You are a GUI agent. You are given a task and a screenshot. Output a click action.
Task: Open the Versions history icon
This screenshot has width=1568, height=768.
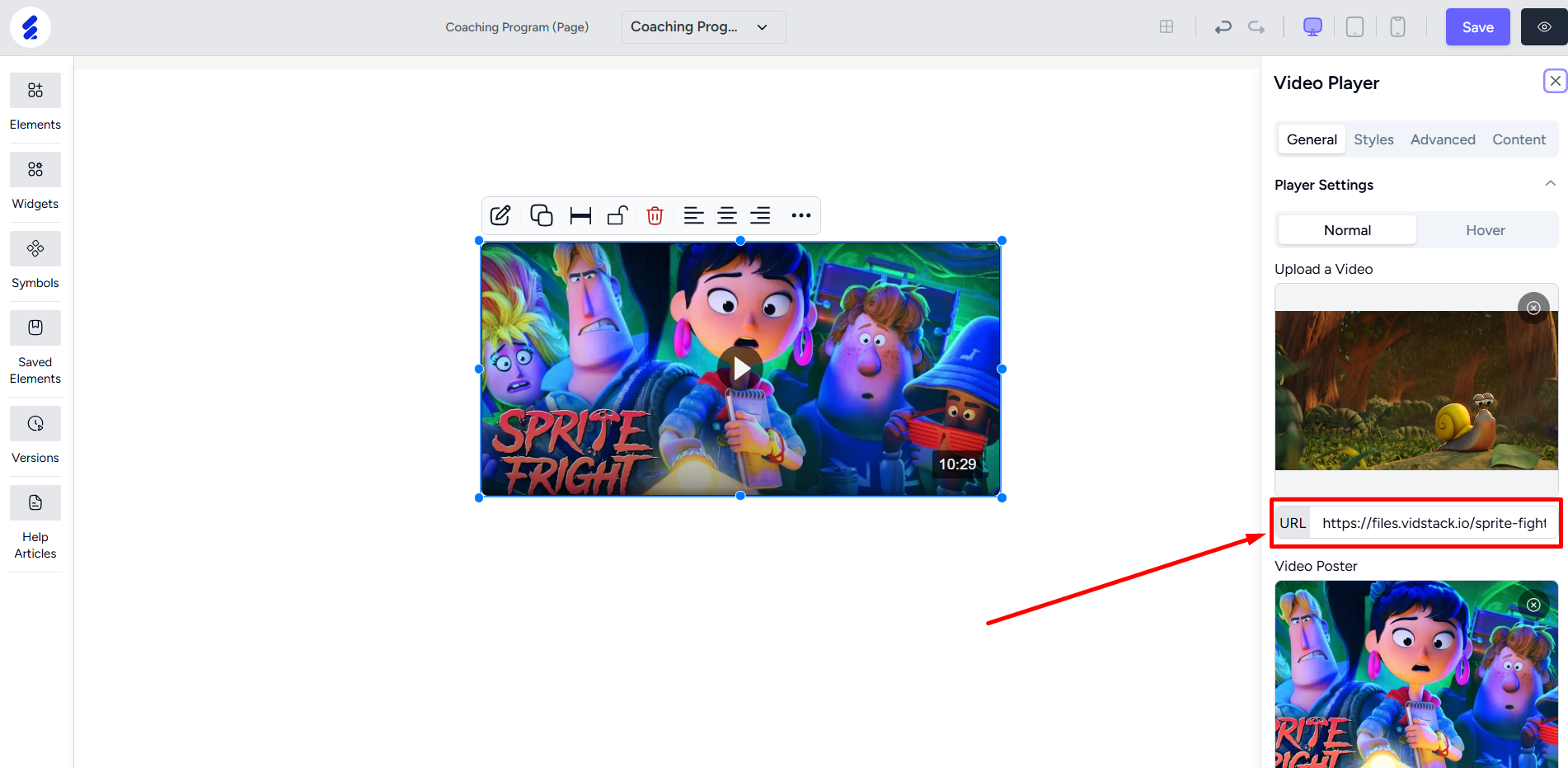point(35,424)
